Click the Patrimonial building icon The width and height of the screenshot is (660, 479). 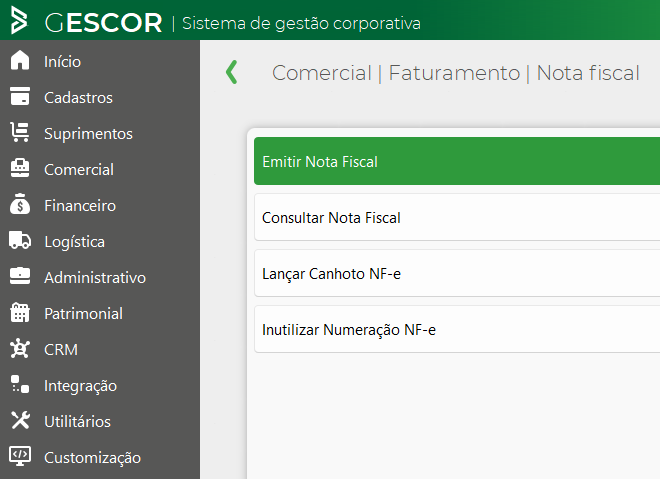tap(20, 312)
